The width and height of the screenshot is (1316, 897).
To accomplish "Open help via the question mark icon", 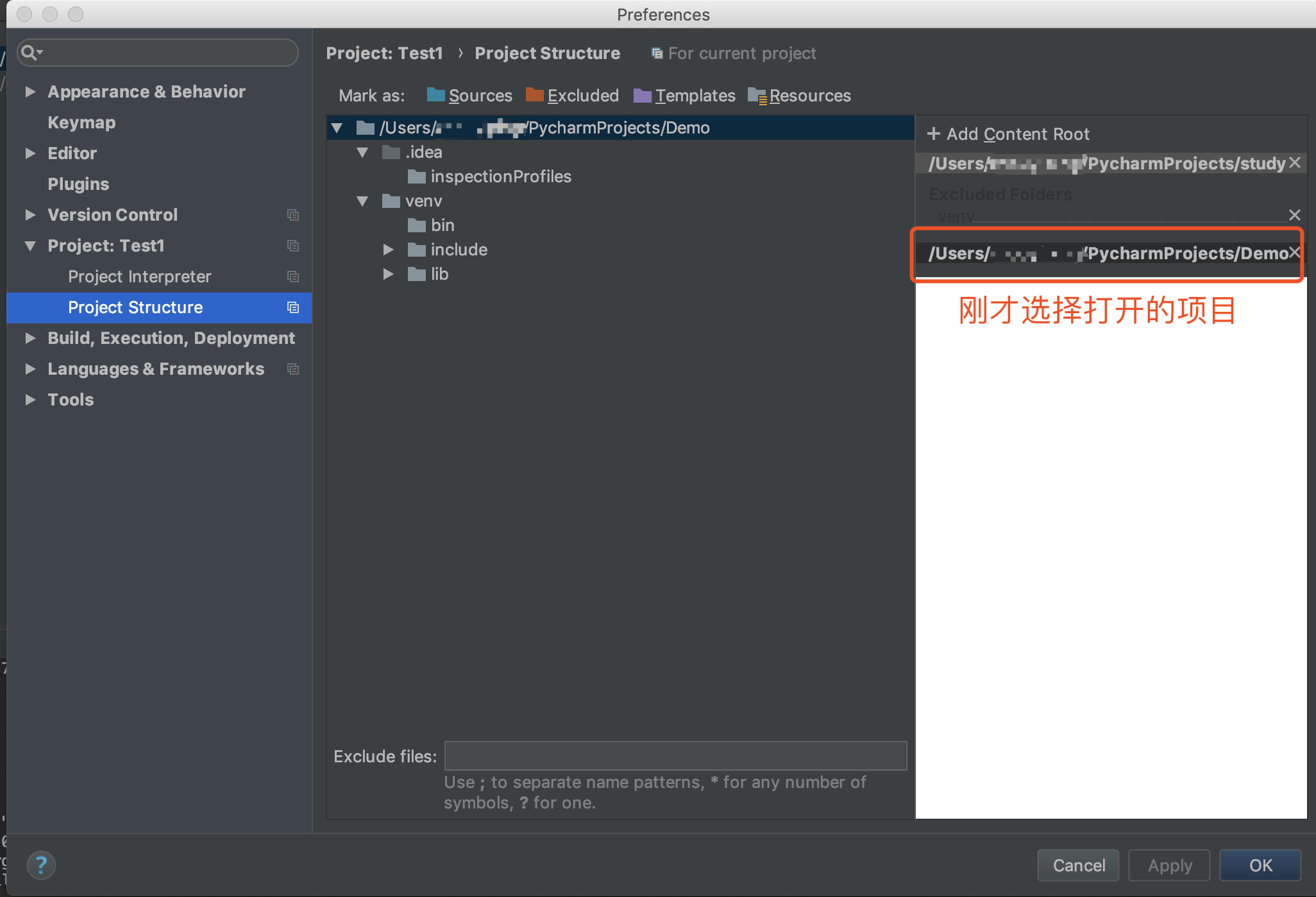I will click(x=41, y=865).
